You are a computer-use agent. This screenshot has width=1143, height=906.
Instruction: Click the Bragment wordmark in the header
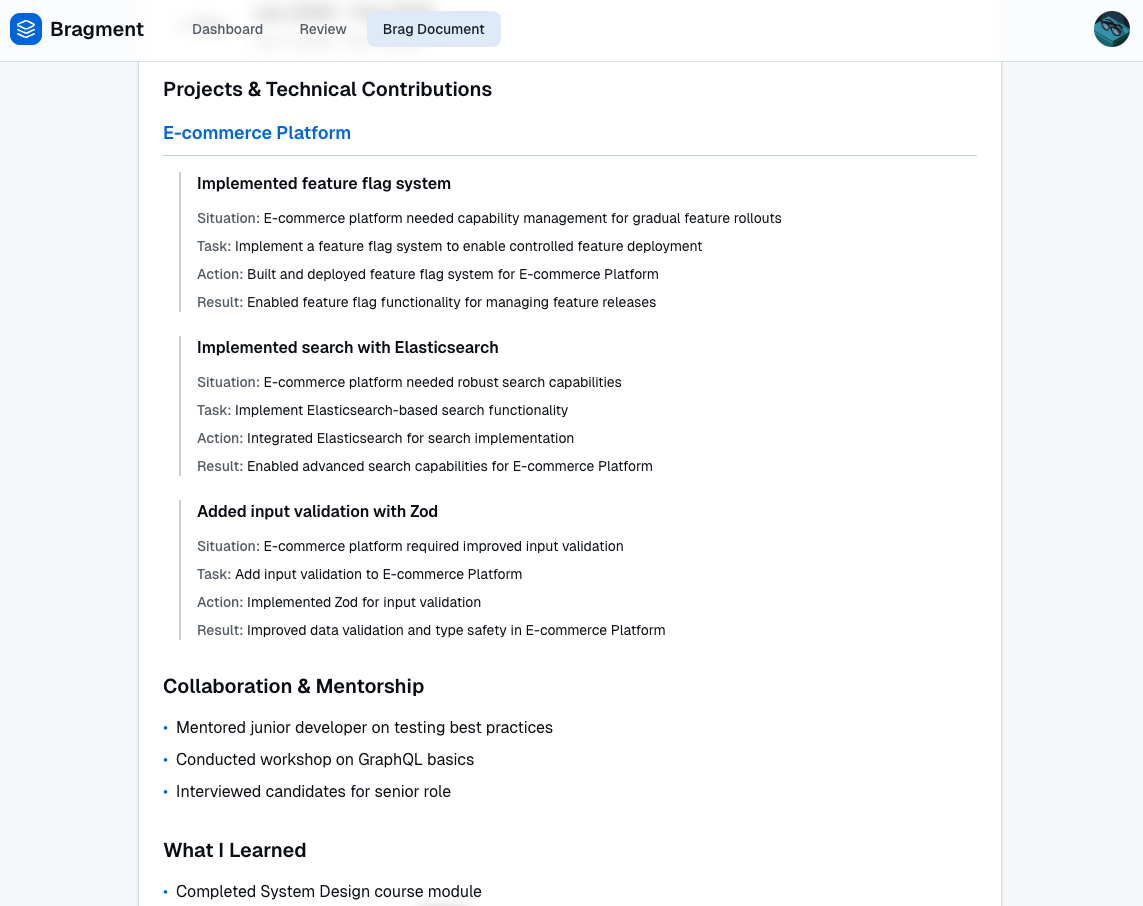pyautogui.click(x=97, y=29)
